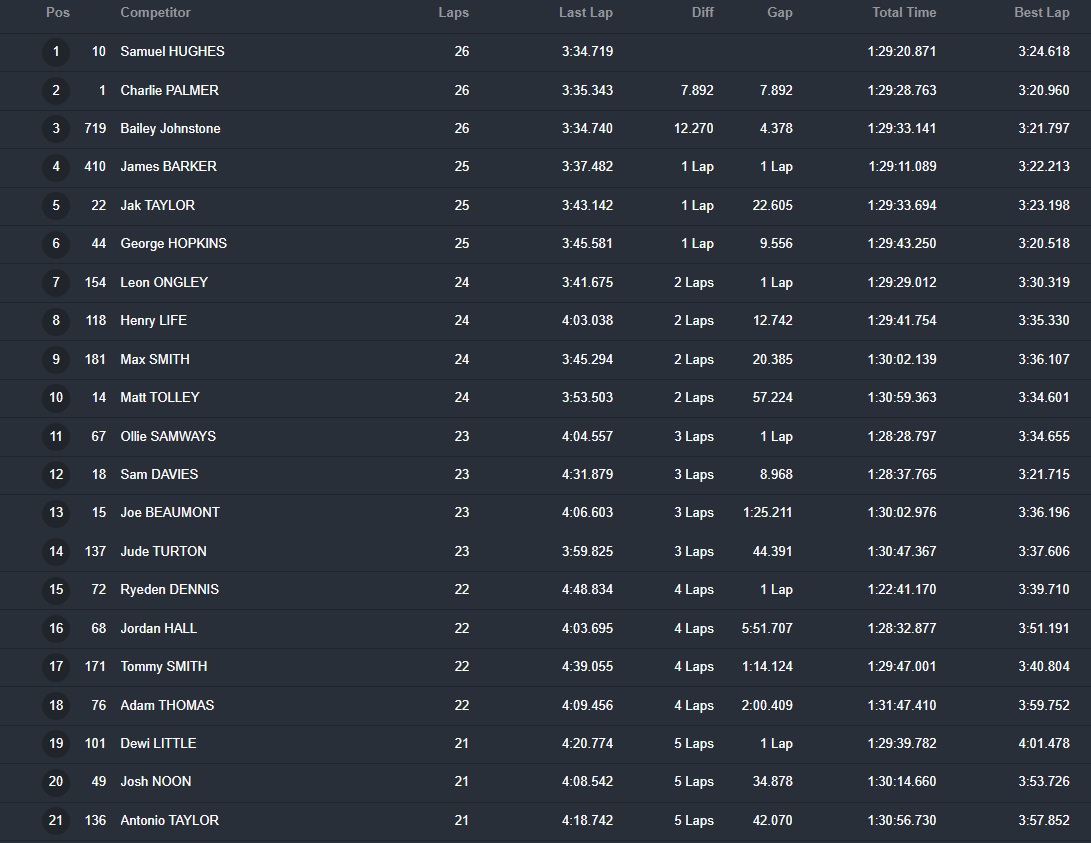Select competitor Samuel HUGHES
The width and height of the screenshot is (1091, 843).
[x=172, y=52]
